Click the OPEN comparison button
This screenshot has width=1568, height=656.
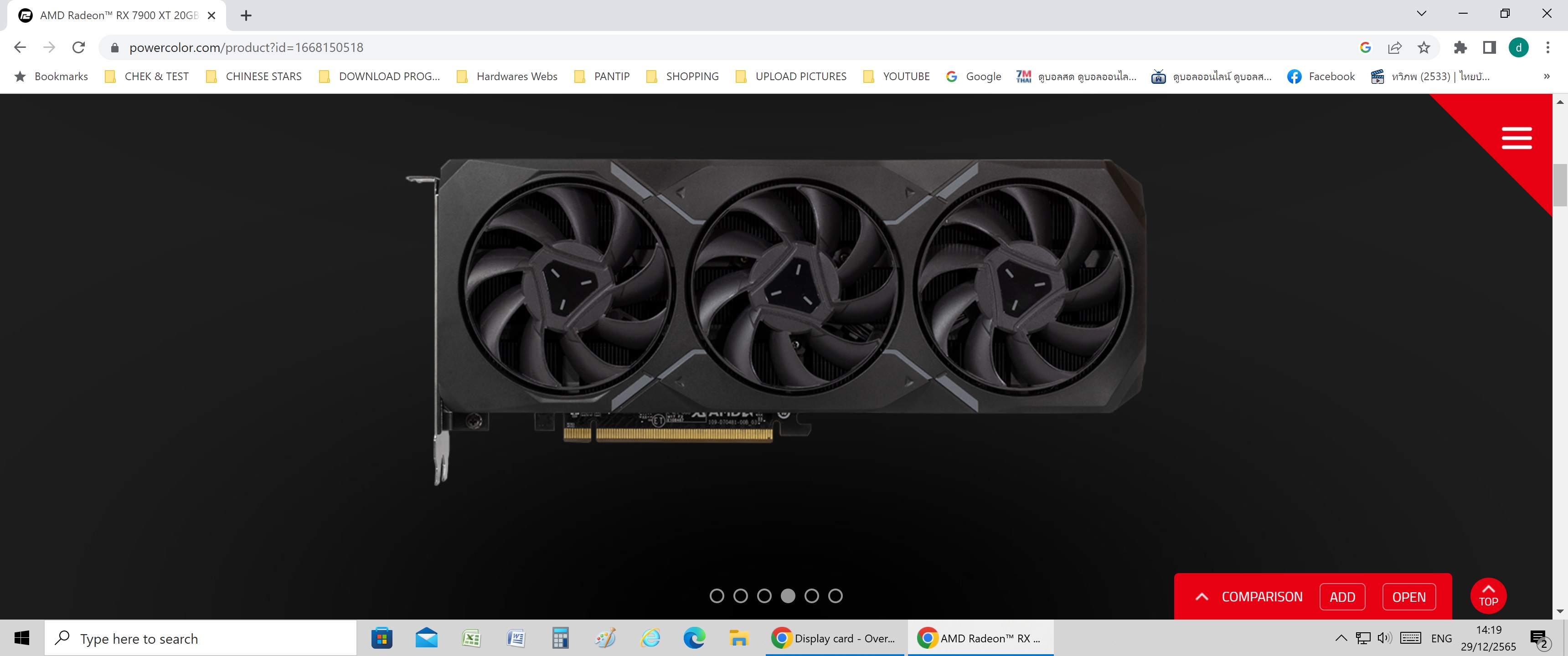coord(1408,596)
